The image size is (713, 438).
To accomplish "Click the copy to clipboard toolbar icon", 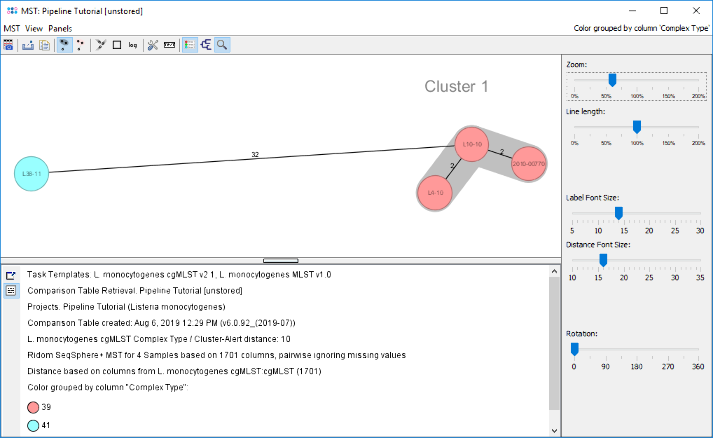I will click(x=45, y=45).
